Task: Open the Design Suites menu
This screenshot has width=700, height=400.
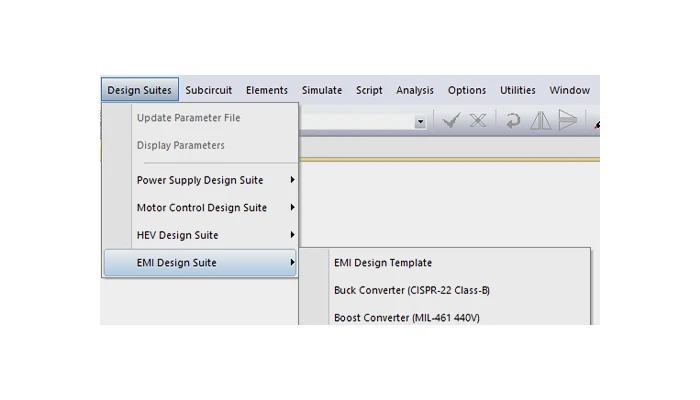Action: click(x=140, y=90)
